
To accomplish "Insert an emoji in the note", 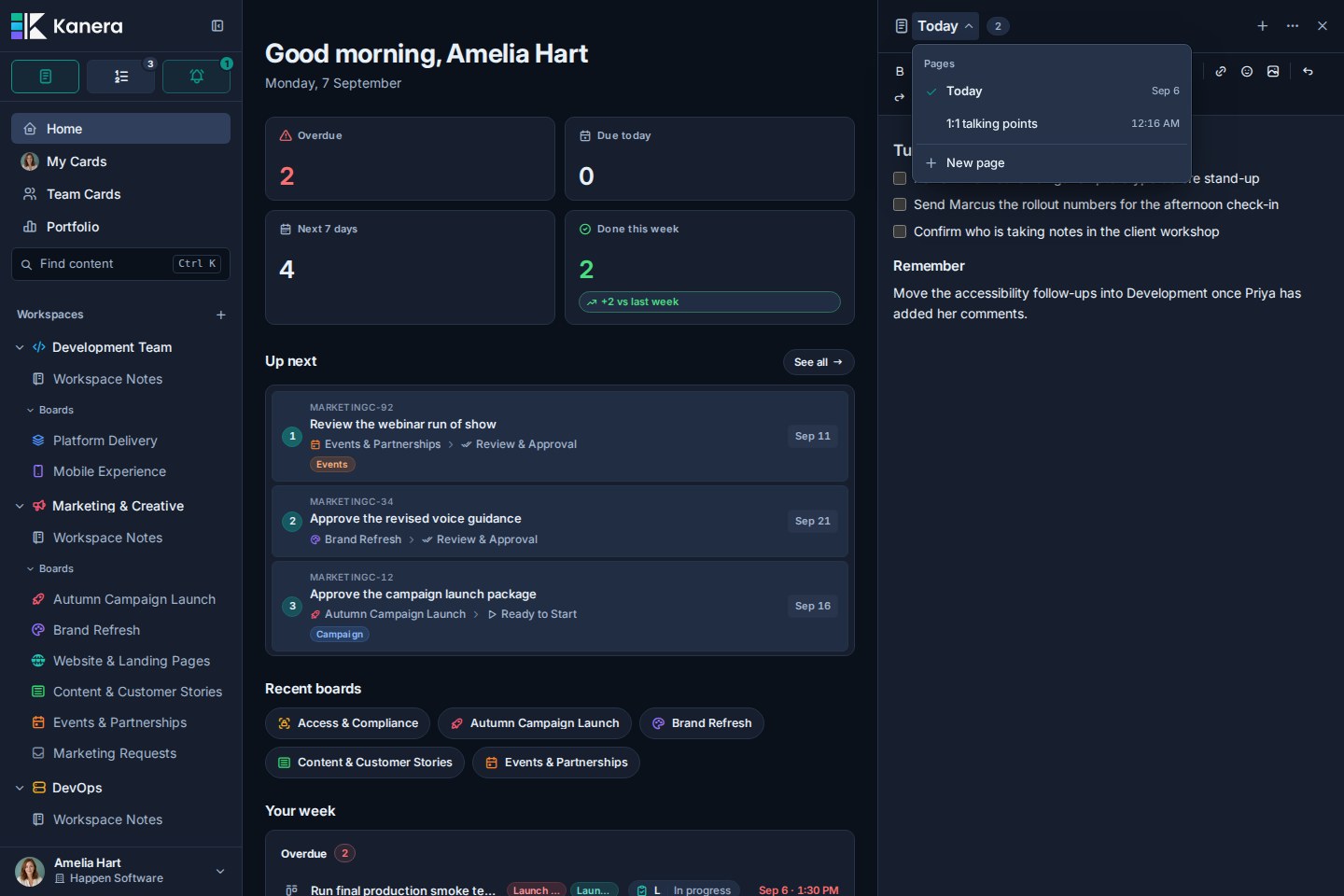I will click(x=1247, y=72).
